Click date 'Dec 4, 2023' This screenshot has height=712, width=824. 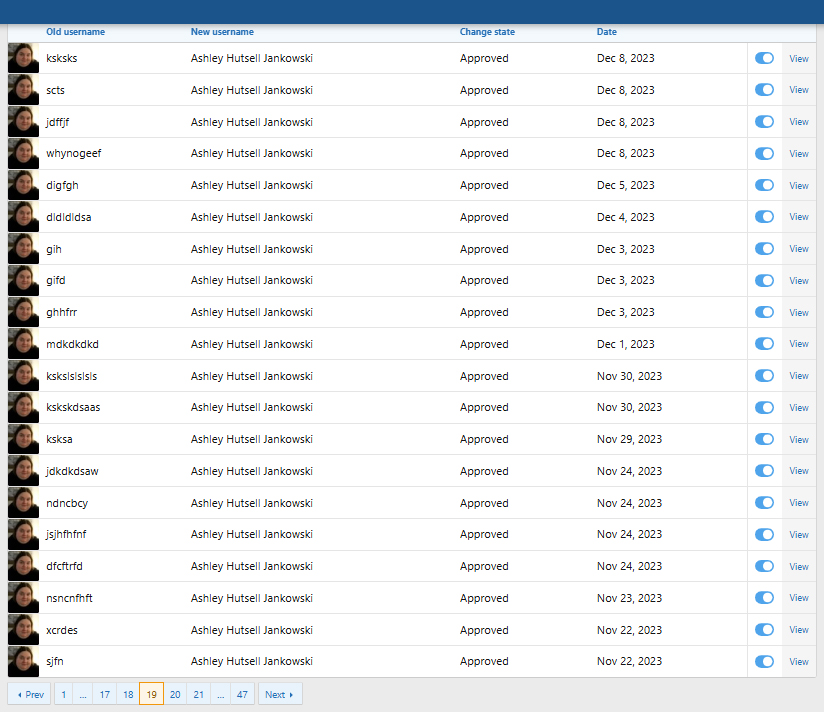625,217
